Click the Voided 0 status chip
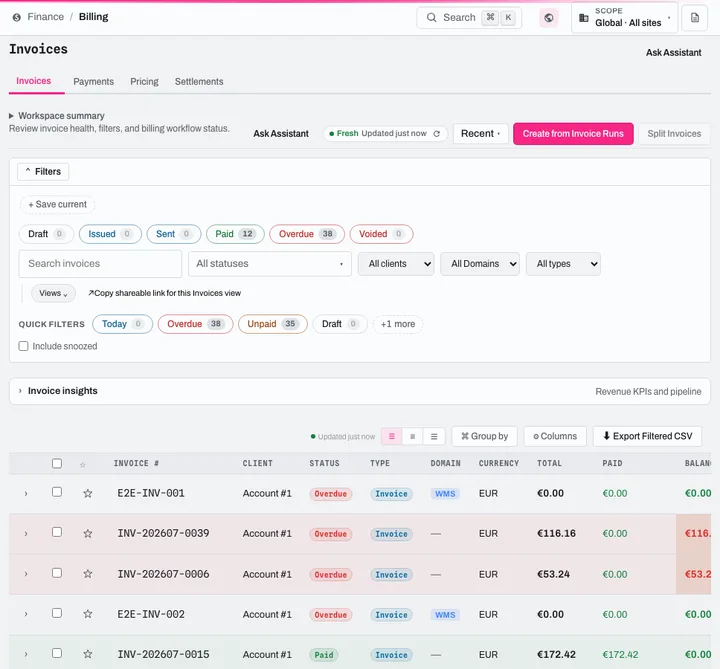The width and height of the screenshot is (720, 669). (381, 234)
